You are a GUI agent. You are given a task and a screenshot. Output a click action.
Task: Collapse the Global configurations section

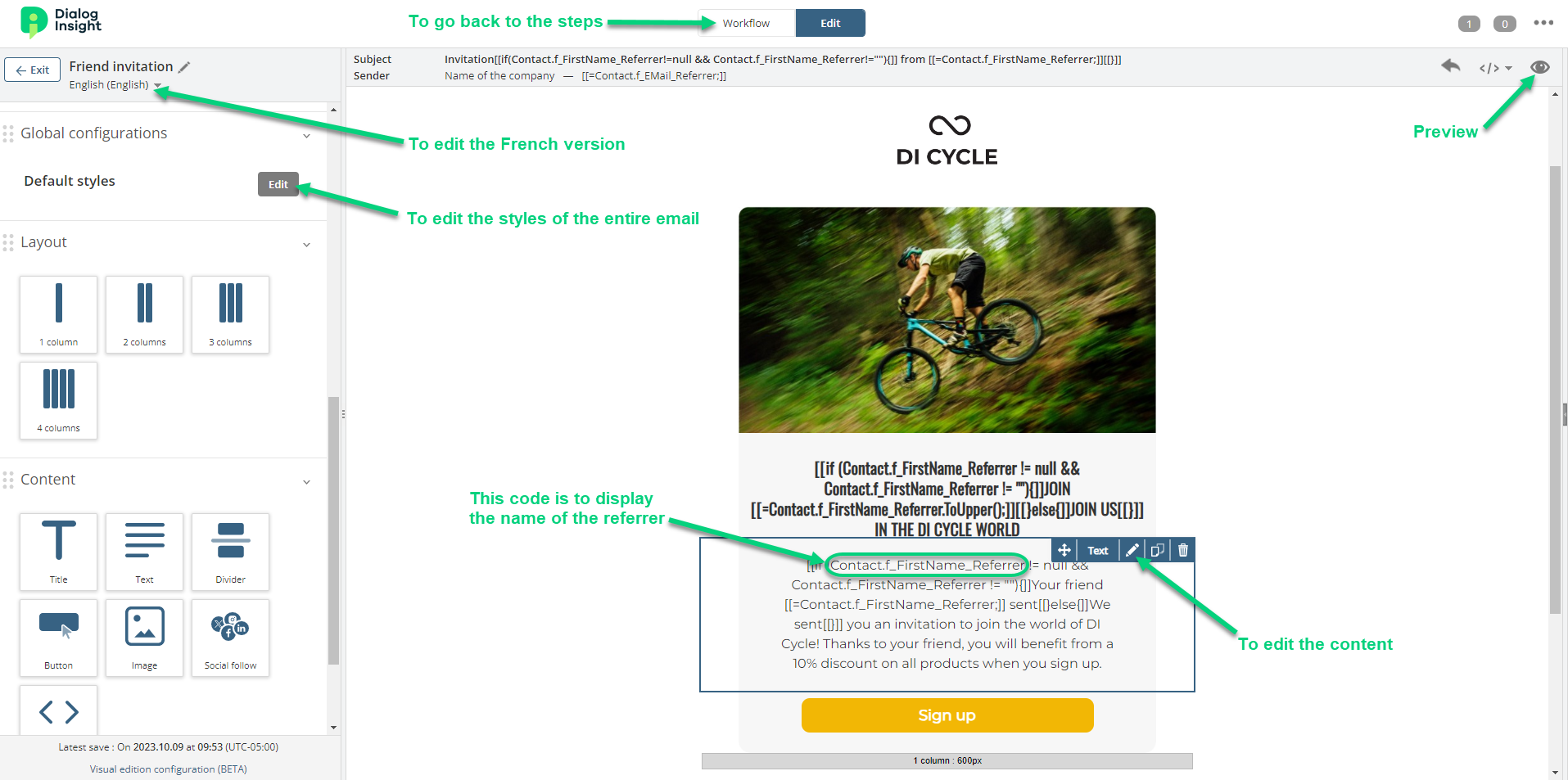click(306, 136)
